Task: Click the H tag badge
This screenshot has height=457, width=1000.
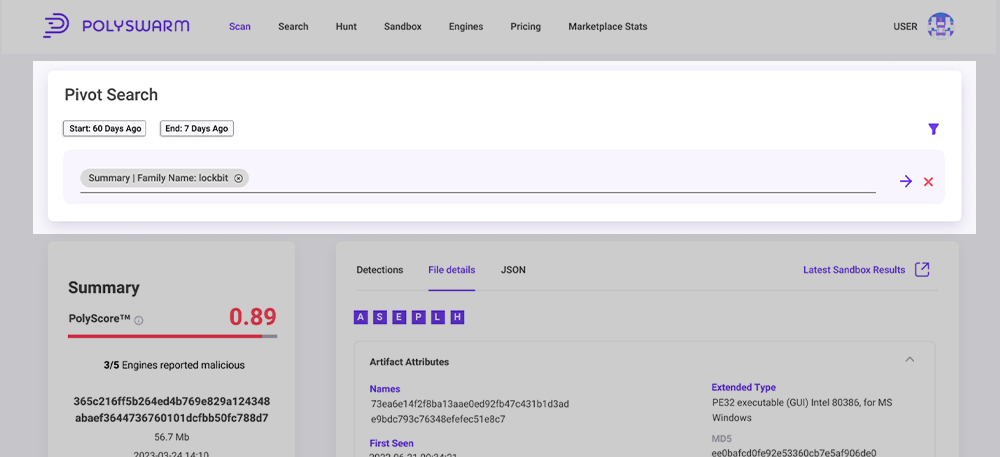Action: (457, 317)
